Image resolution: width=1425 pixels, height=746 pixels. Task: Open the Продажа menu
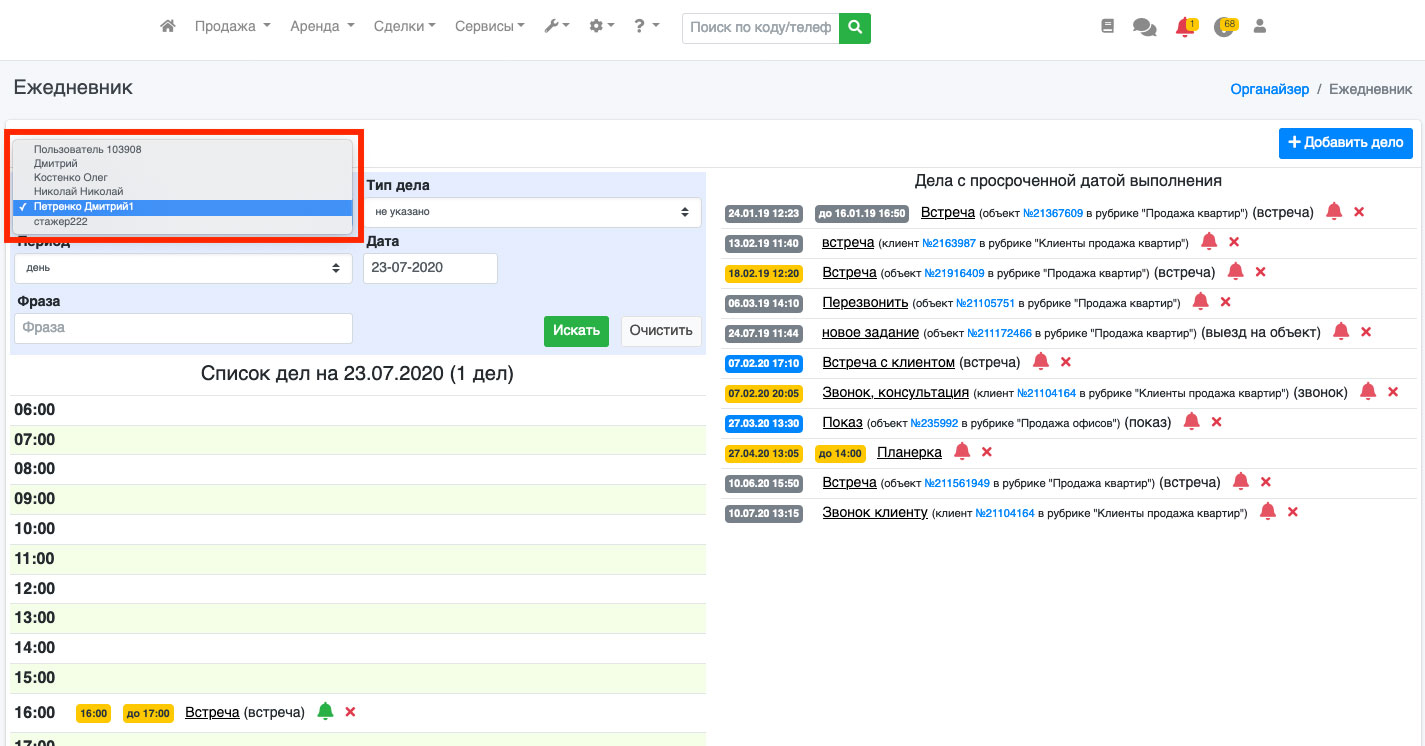click(x=232, y=27)
